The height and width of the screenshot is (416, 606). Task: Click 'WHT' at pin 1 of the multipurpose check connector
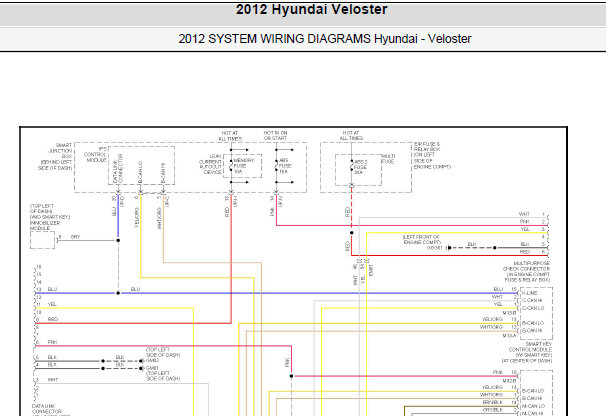(524, 214)
